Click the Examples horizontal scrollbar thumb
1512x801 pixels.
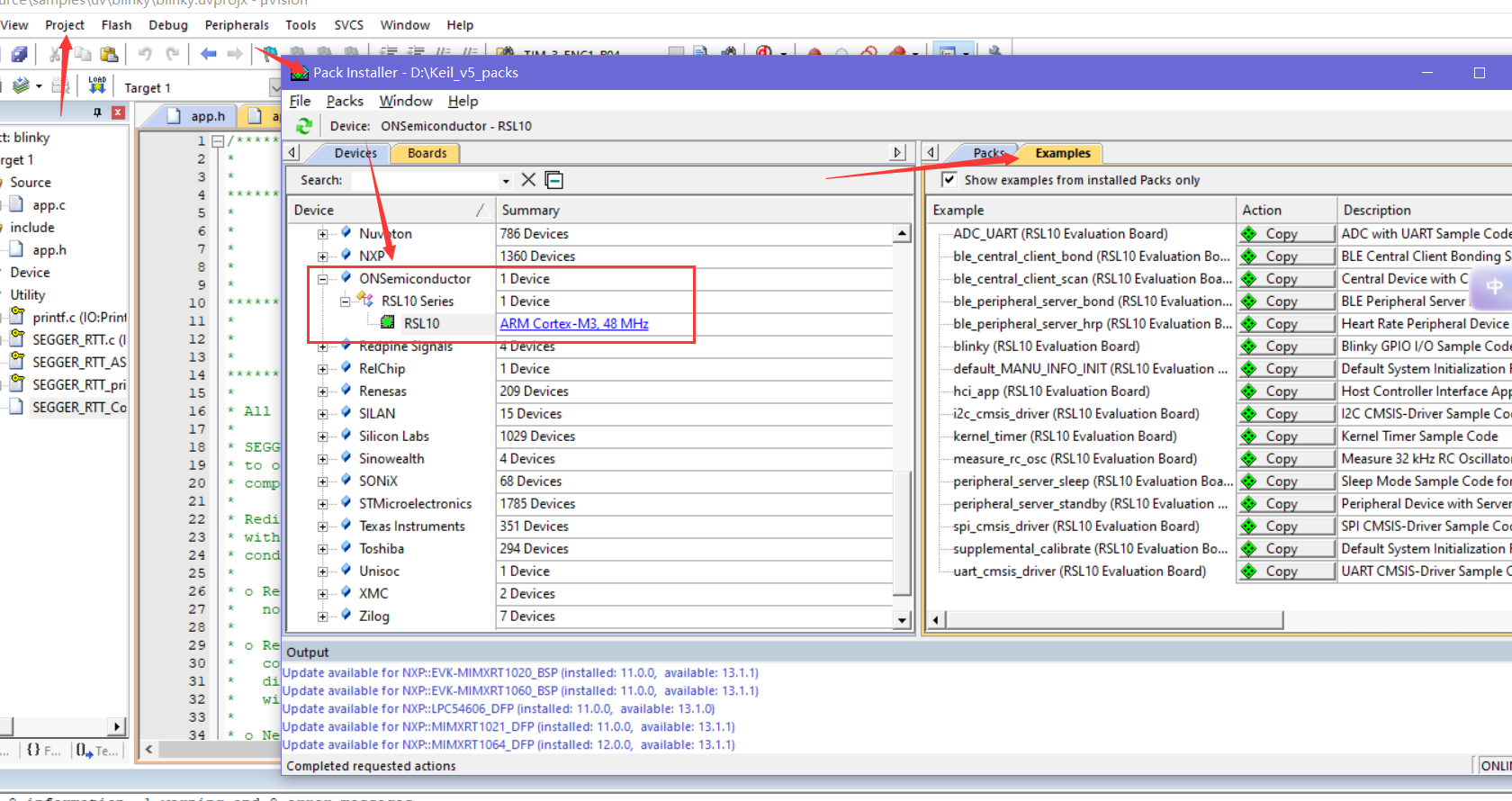coord(1114,619)
